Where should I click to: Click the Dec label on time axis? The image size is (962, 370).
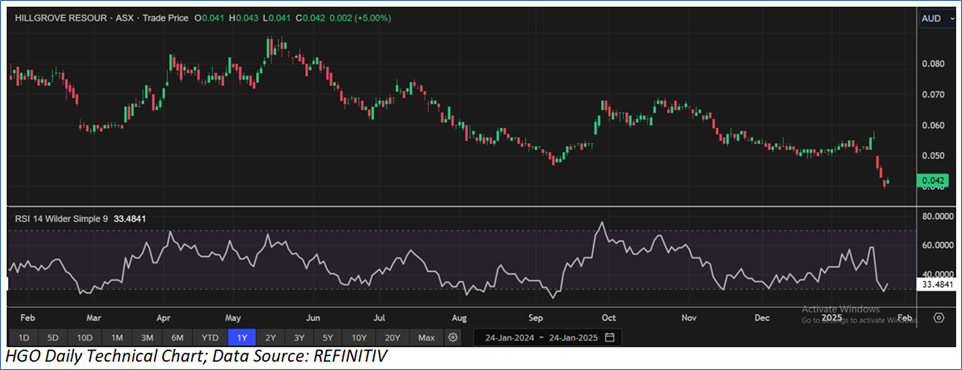pyautogui.click(x=762, y=318)
